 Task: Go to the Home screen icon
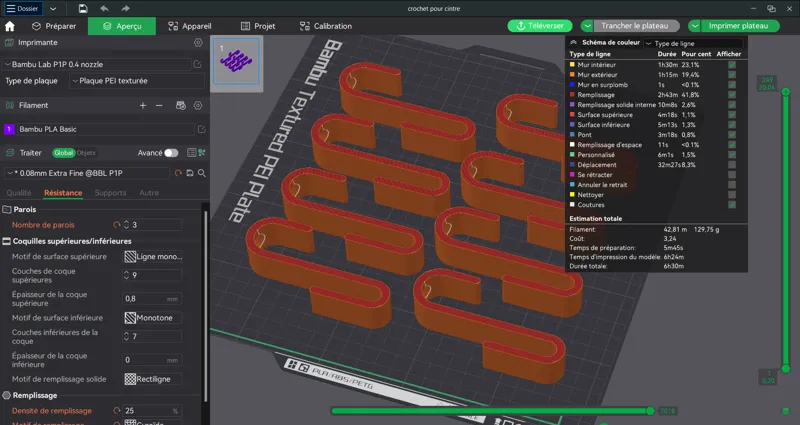(10, 26)
